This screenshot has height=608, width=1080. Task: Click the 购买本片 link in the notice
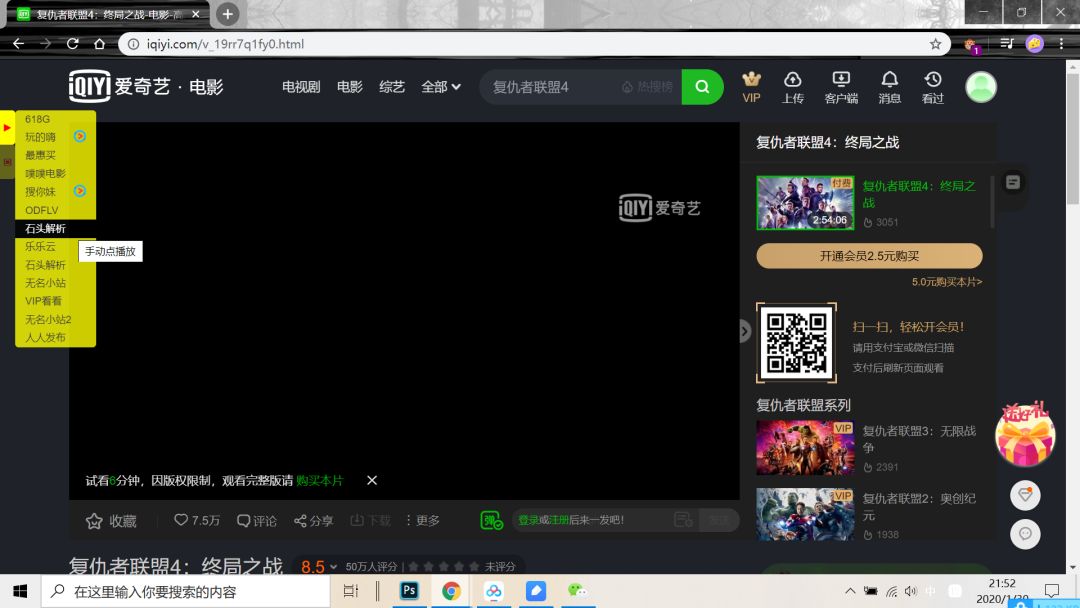[318, 480]
